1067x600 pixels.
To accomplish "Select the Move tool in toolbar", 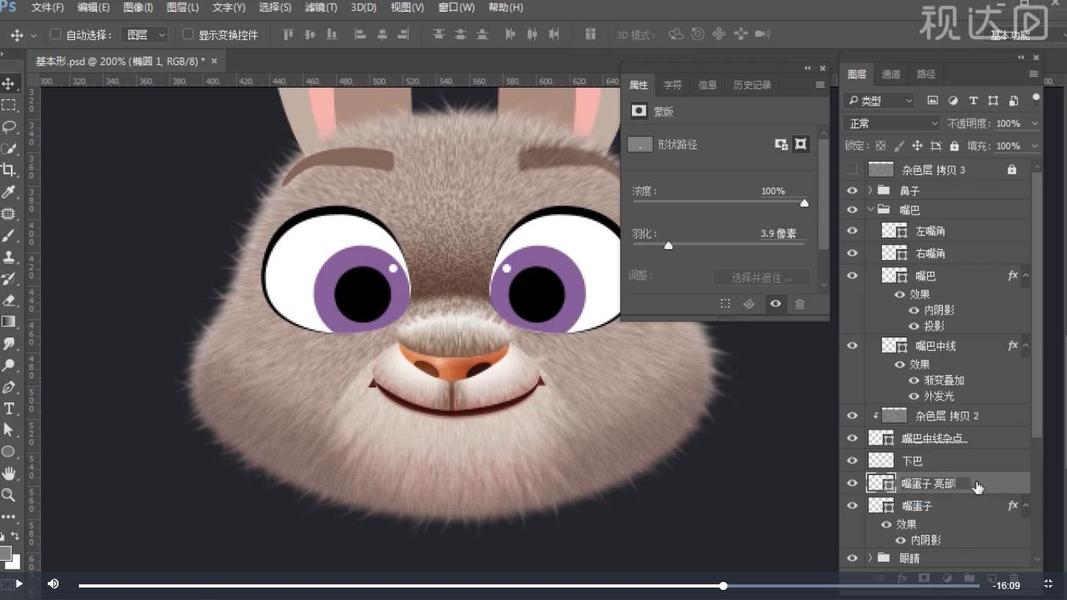I will coord(9,84).
